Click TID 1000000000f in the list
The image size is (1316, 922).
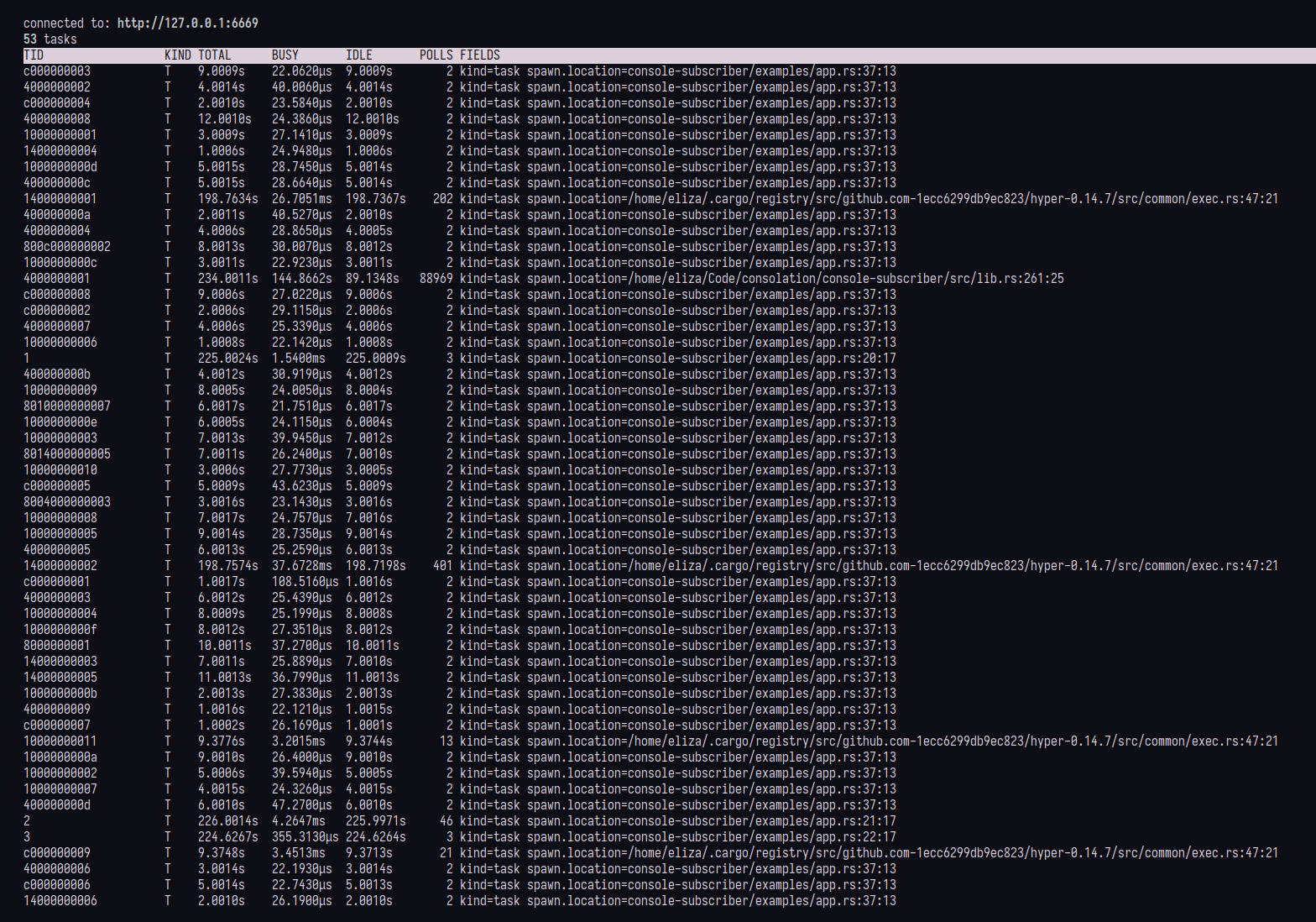[x=60, y=630]
